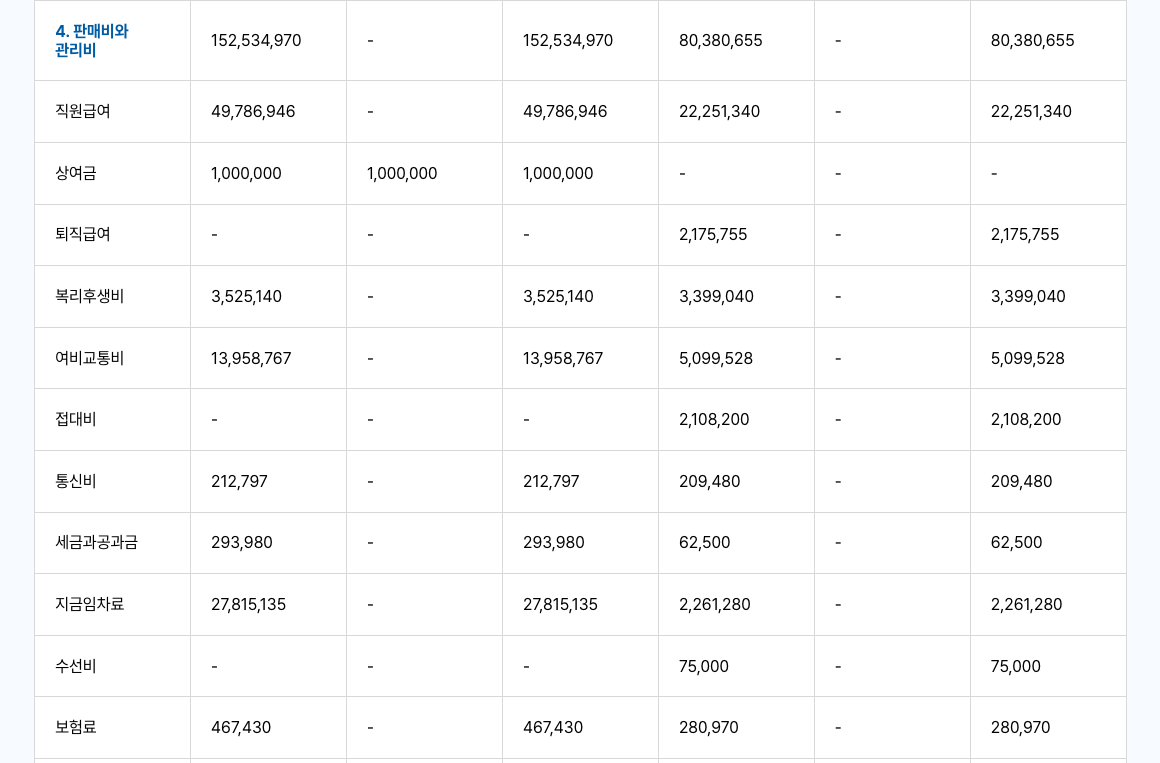Click the 통신비 row label
This screenshot has height=763, width=1160.
[x=76, y=481]
